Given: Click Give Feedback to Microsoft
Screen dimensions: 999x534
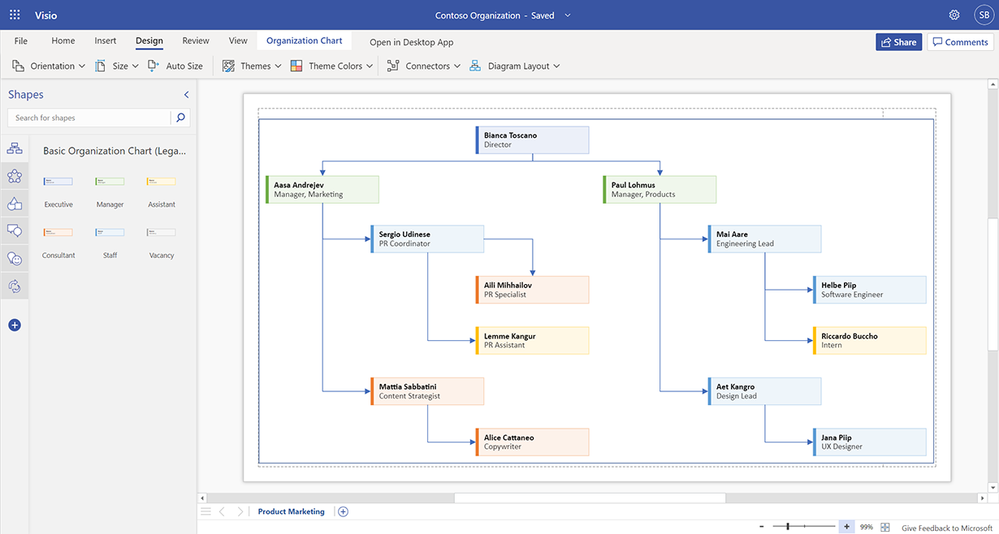Looking at the screenshot, I should coord(948,528).
